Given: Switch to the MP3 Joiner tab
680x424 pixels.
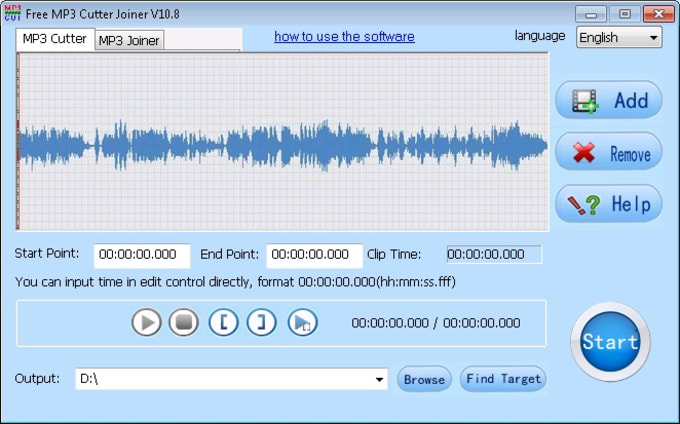Looking at the screenshot, I should (129, 41).
